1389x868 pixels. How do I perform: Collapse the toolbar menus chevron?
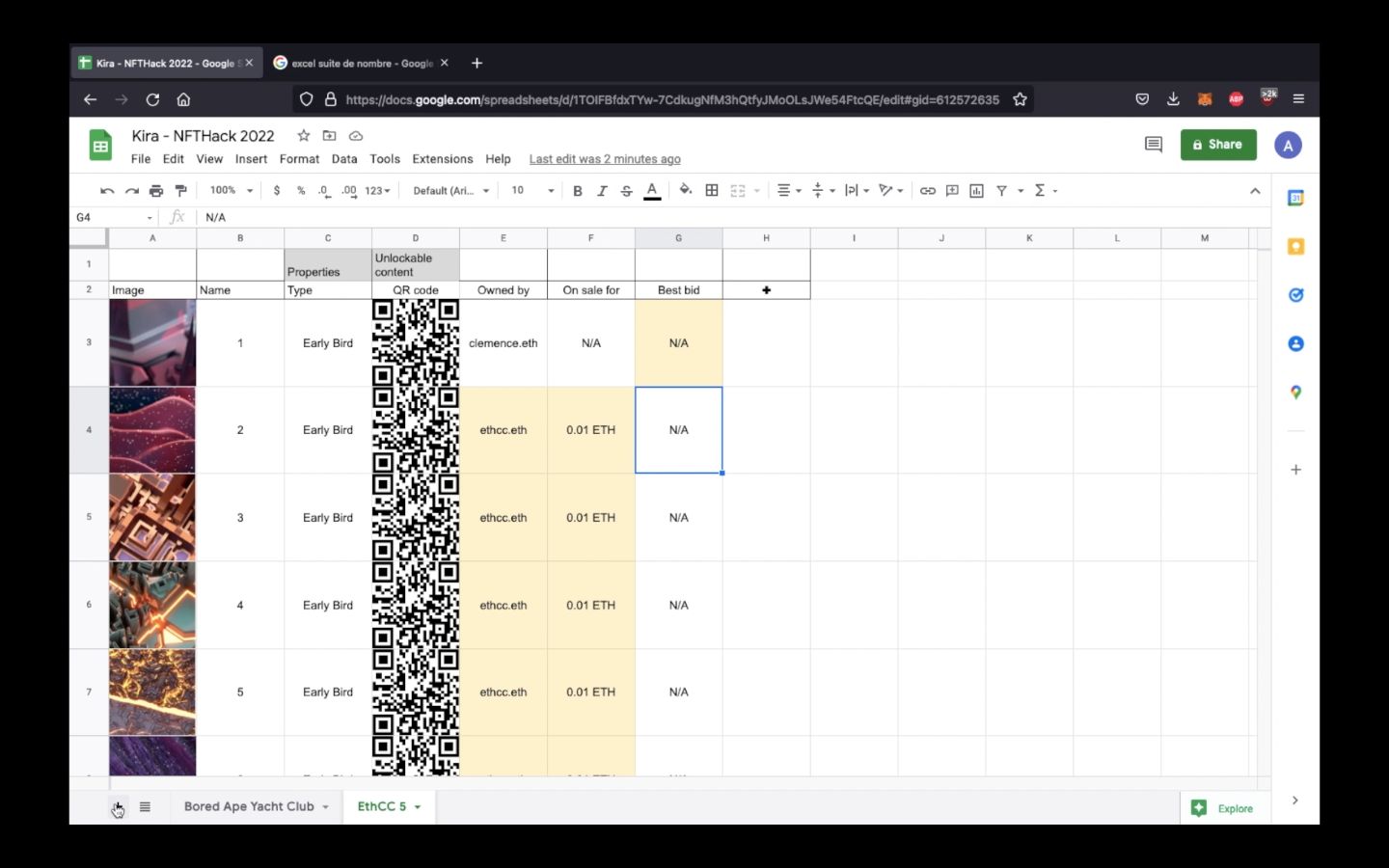click(1255, 191)
